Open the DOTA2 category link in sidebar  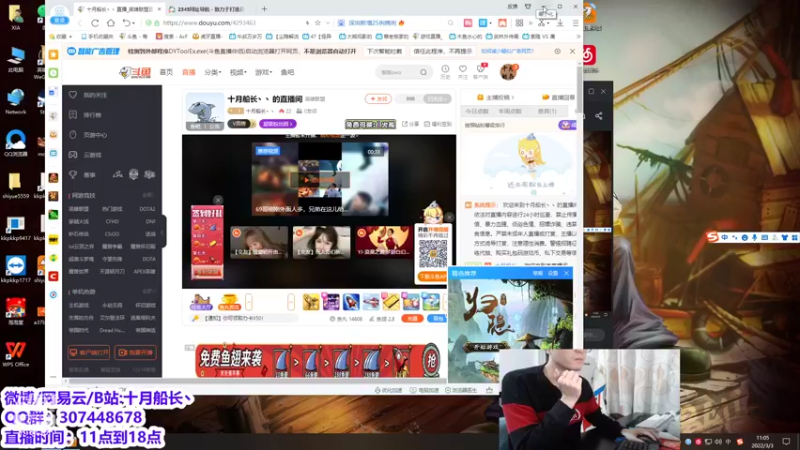pyautogui.click(x=147, y=209)
